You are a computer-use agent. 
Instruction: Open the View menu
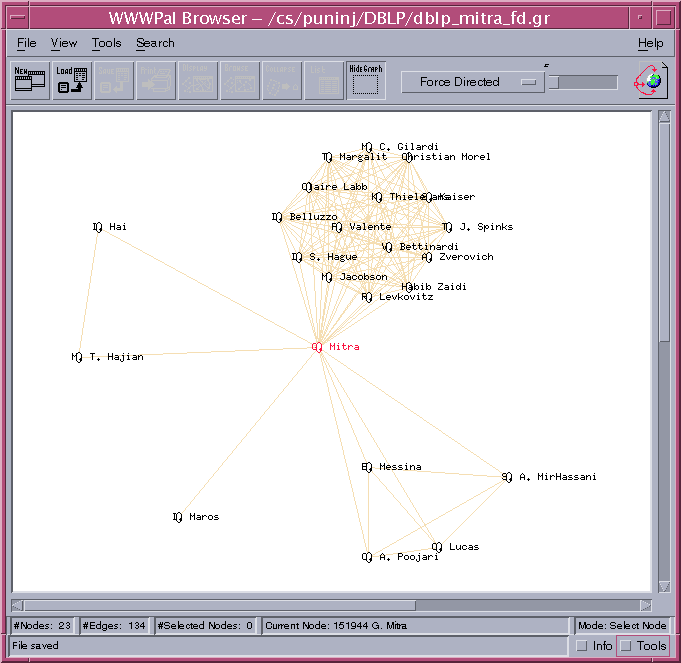point(64,43)
